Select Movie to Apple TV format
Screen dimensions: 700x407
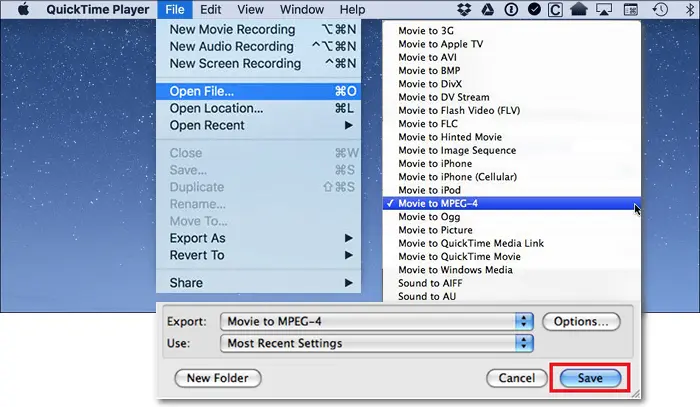512,44
